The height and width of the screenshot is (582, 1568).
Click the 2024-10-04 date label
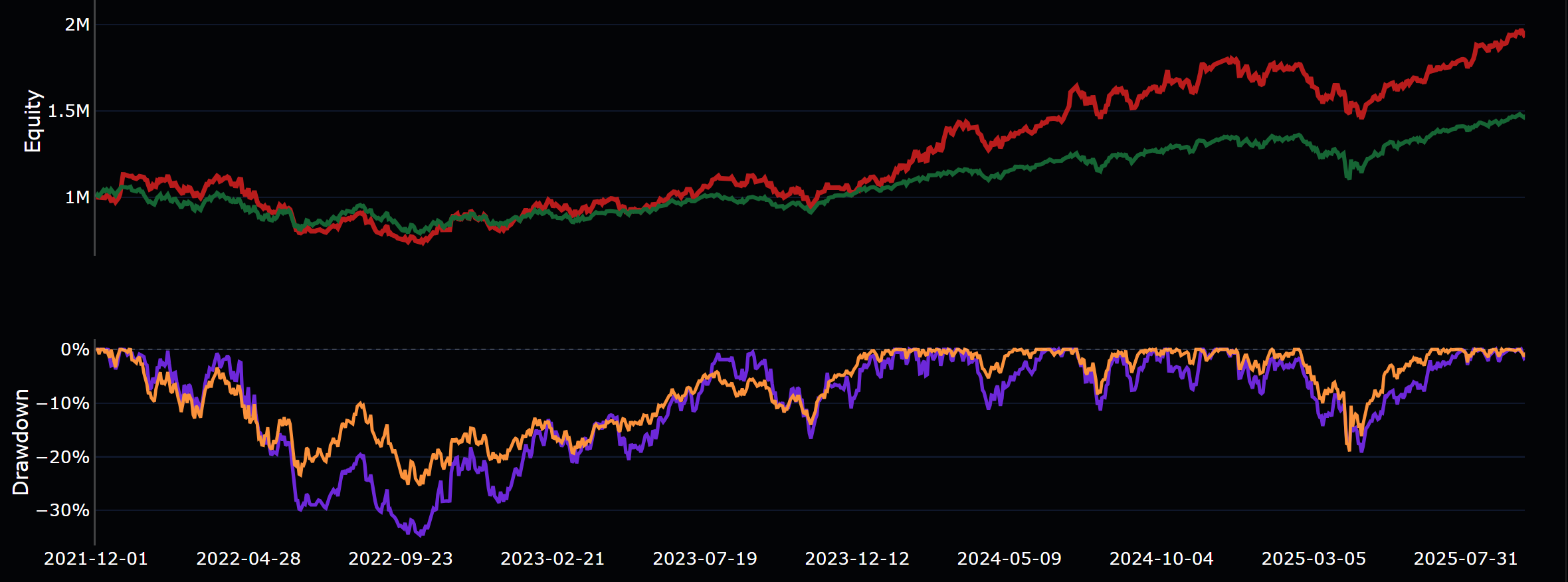(1161, 559)
